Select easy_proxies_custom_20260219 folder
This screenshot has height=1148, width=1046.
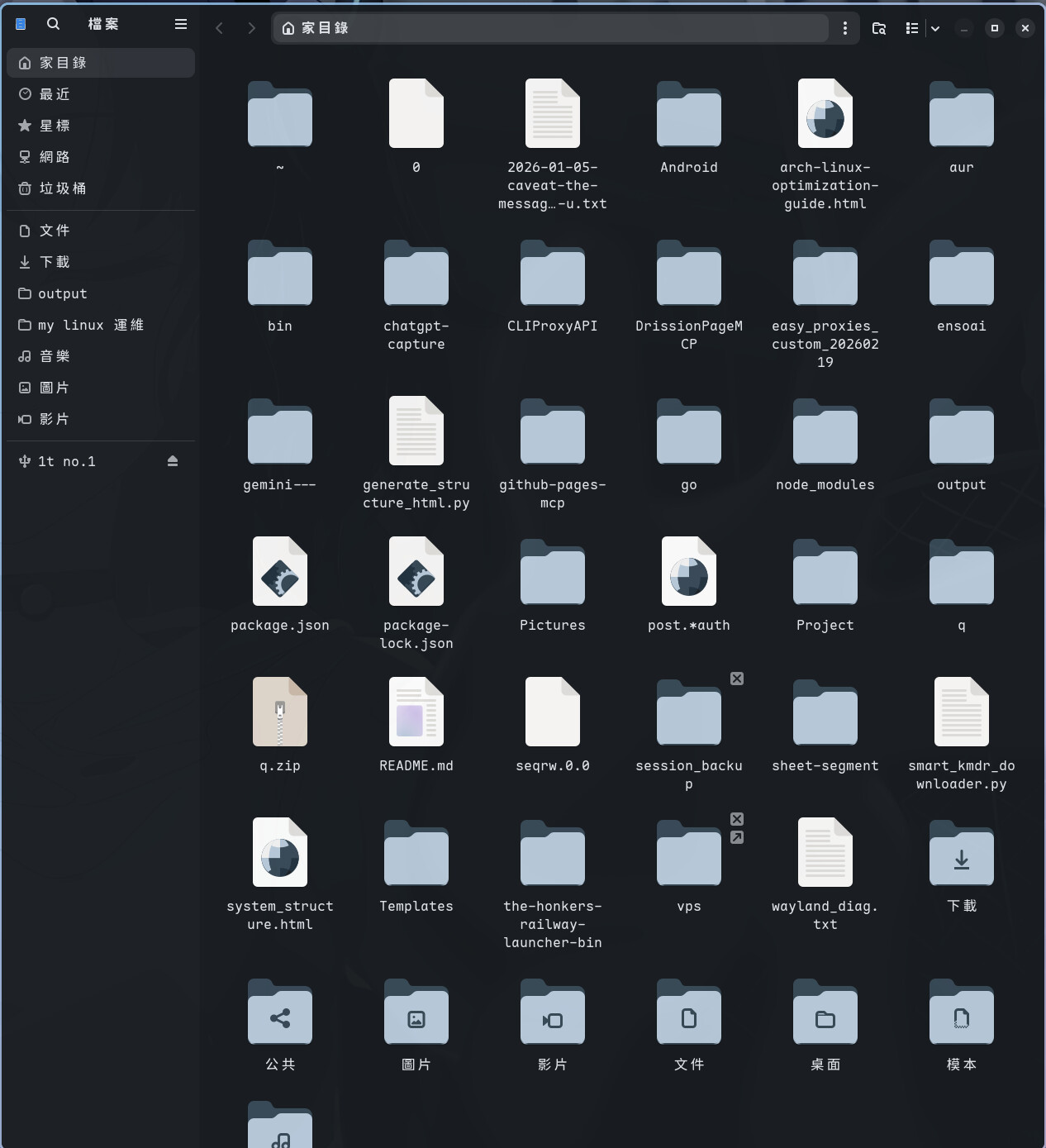(x=825, y=273)
